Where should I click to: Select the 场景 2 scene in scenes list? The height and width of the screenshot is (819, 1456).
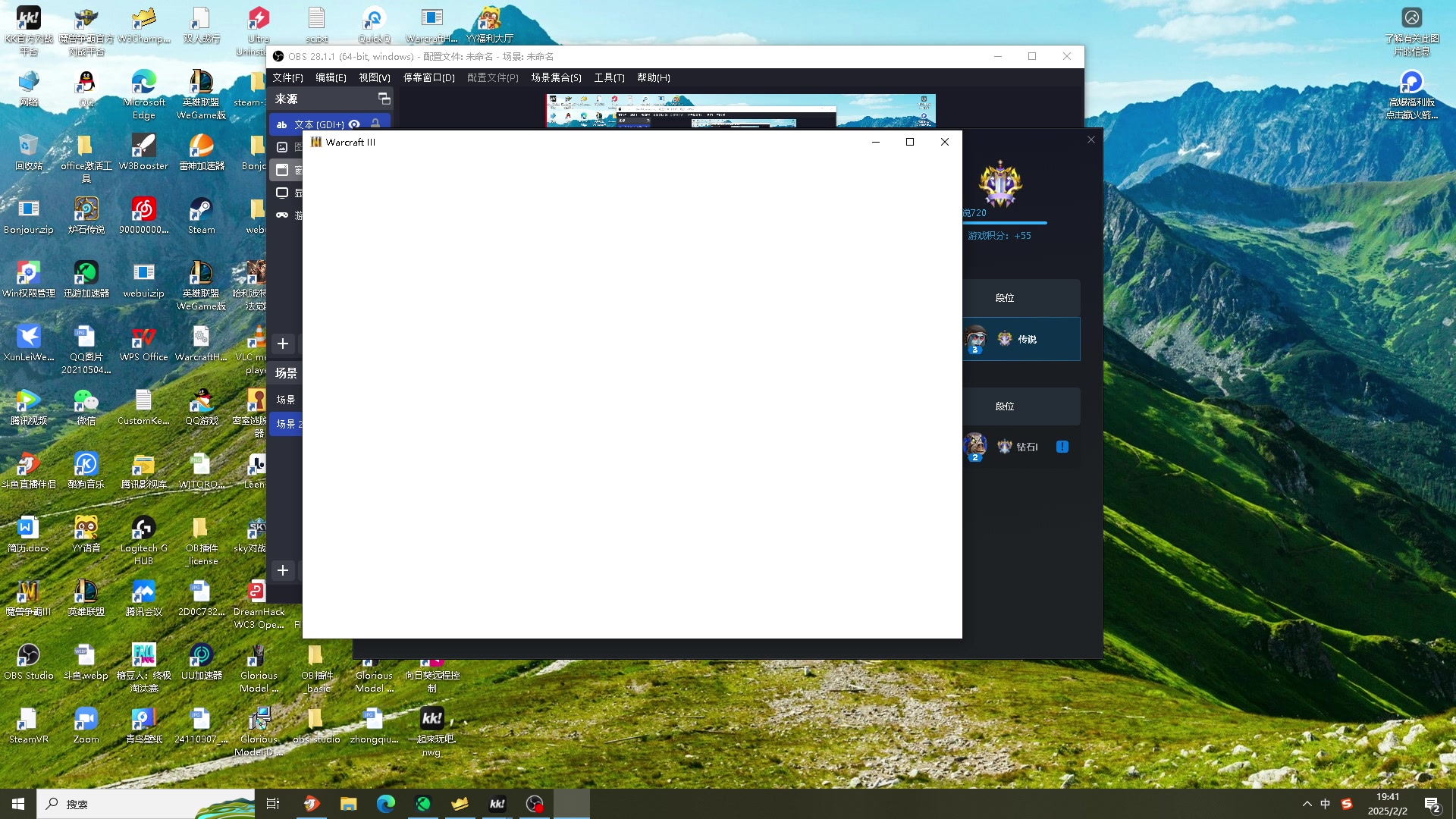pyautogui.click(x=287, y=424)
